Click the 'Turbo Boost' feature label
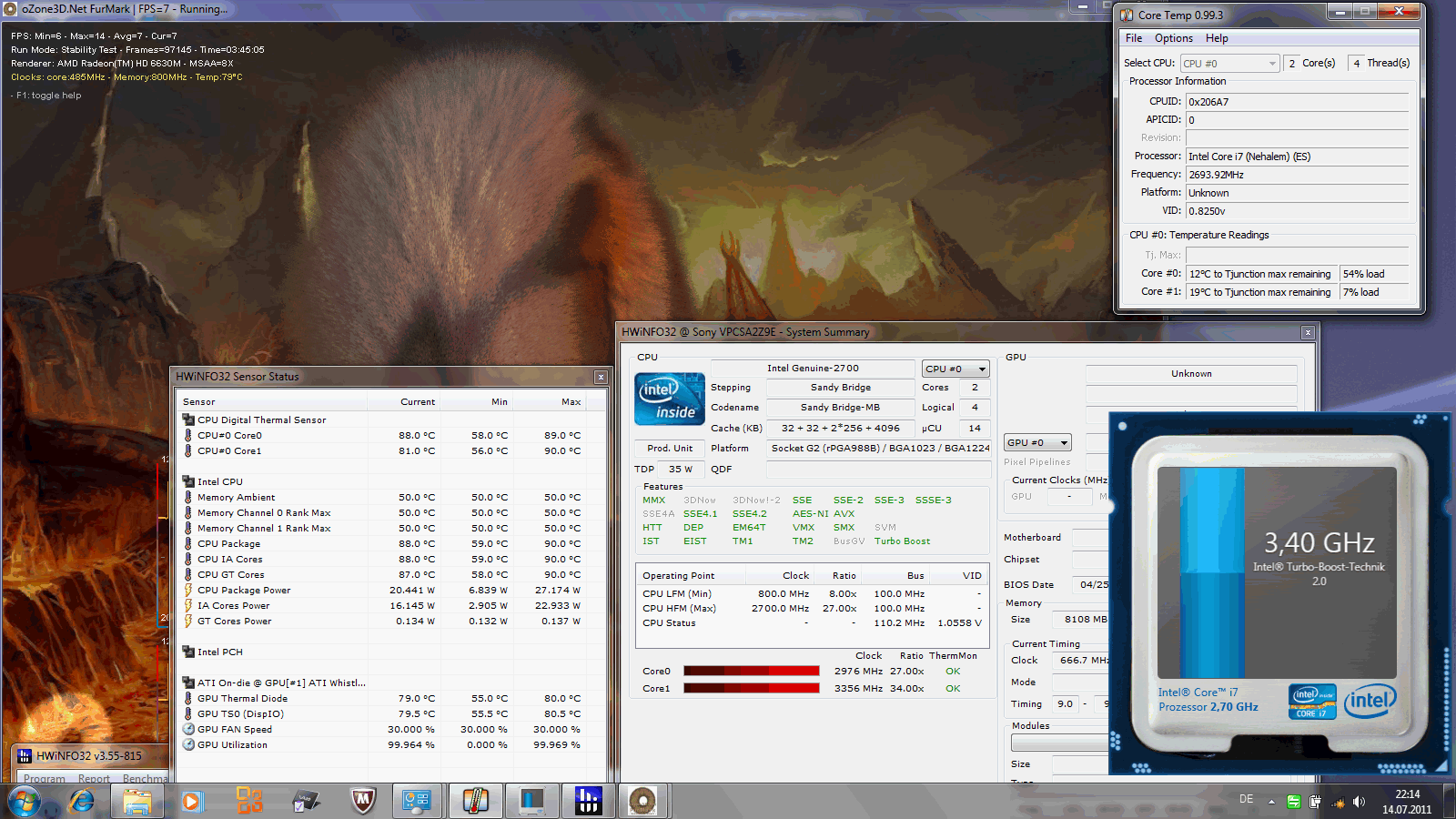This screenshot has width=1456, height=819. click(x=902, y=541)
